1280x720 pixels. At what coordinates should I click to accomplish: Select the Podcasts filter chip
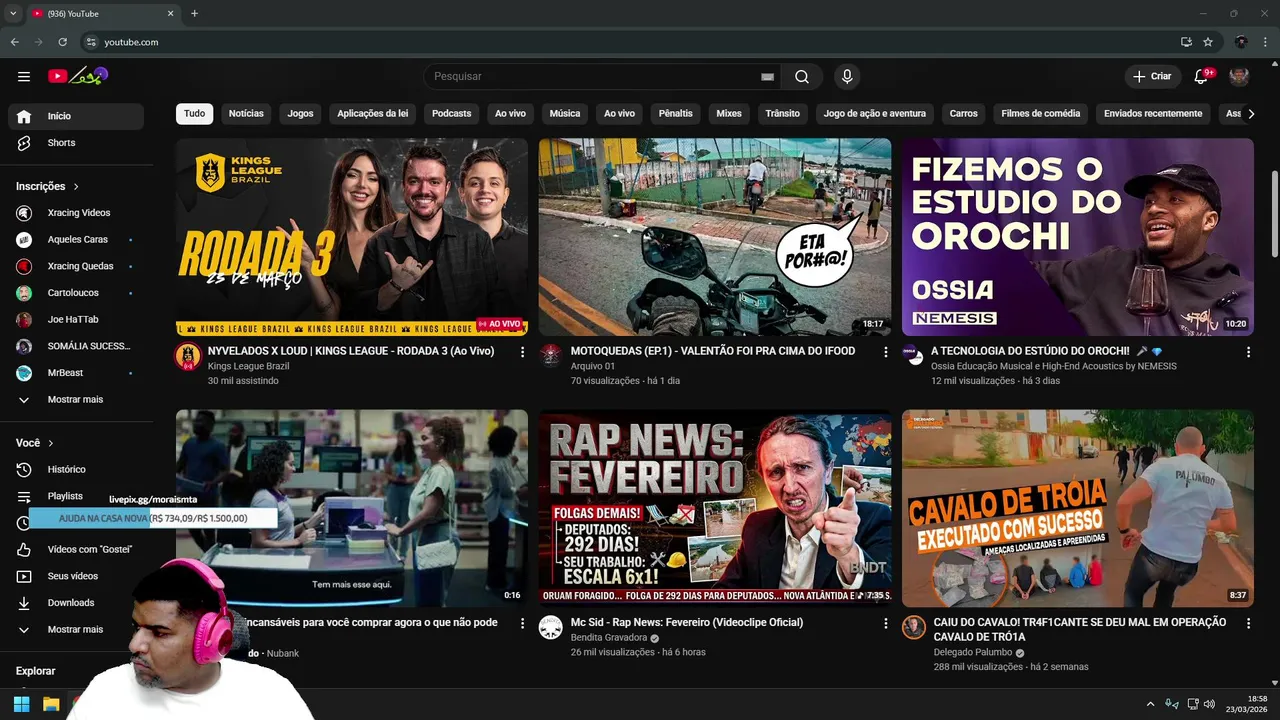[452, 114]
